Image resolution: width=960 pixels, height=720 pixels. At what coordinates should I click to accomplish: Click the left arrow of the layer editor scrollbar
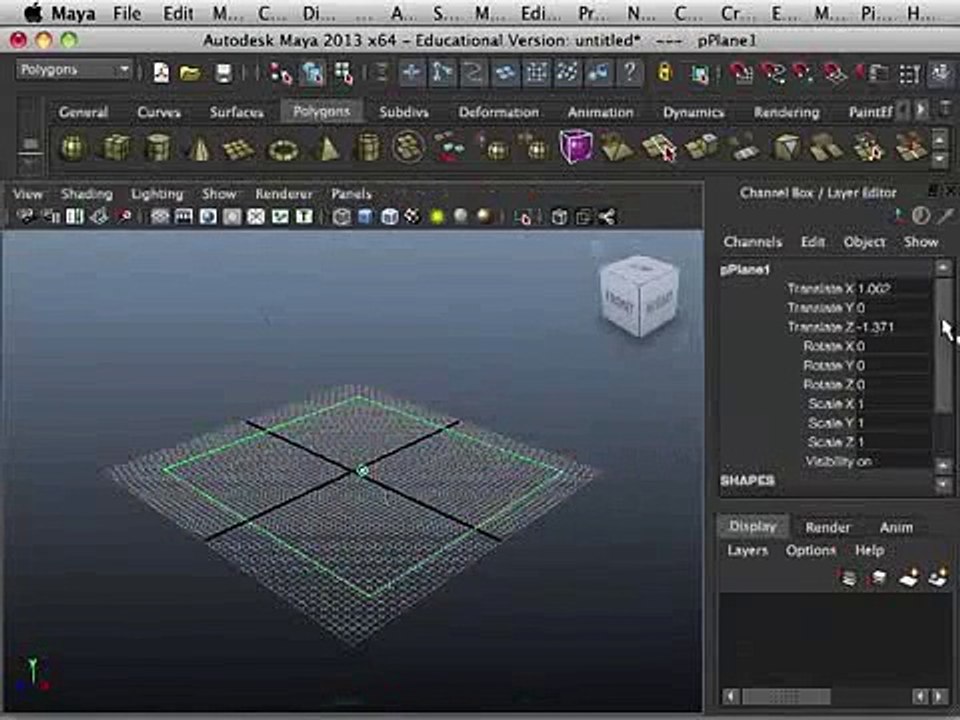point(730,696)
